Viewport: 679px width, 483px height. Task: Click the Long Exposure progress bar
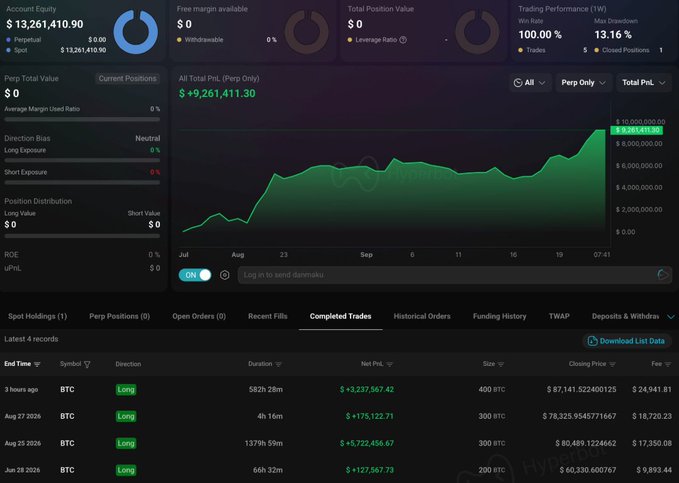(x=82, y=160)
